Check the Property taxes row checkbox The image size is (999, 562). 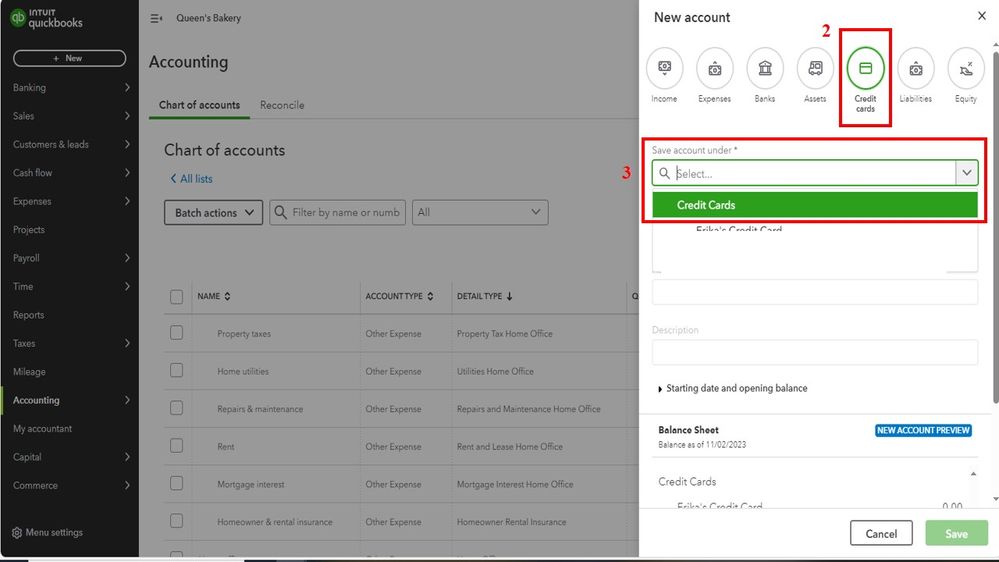177,333
